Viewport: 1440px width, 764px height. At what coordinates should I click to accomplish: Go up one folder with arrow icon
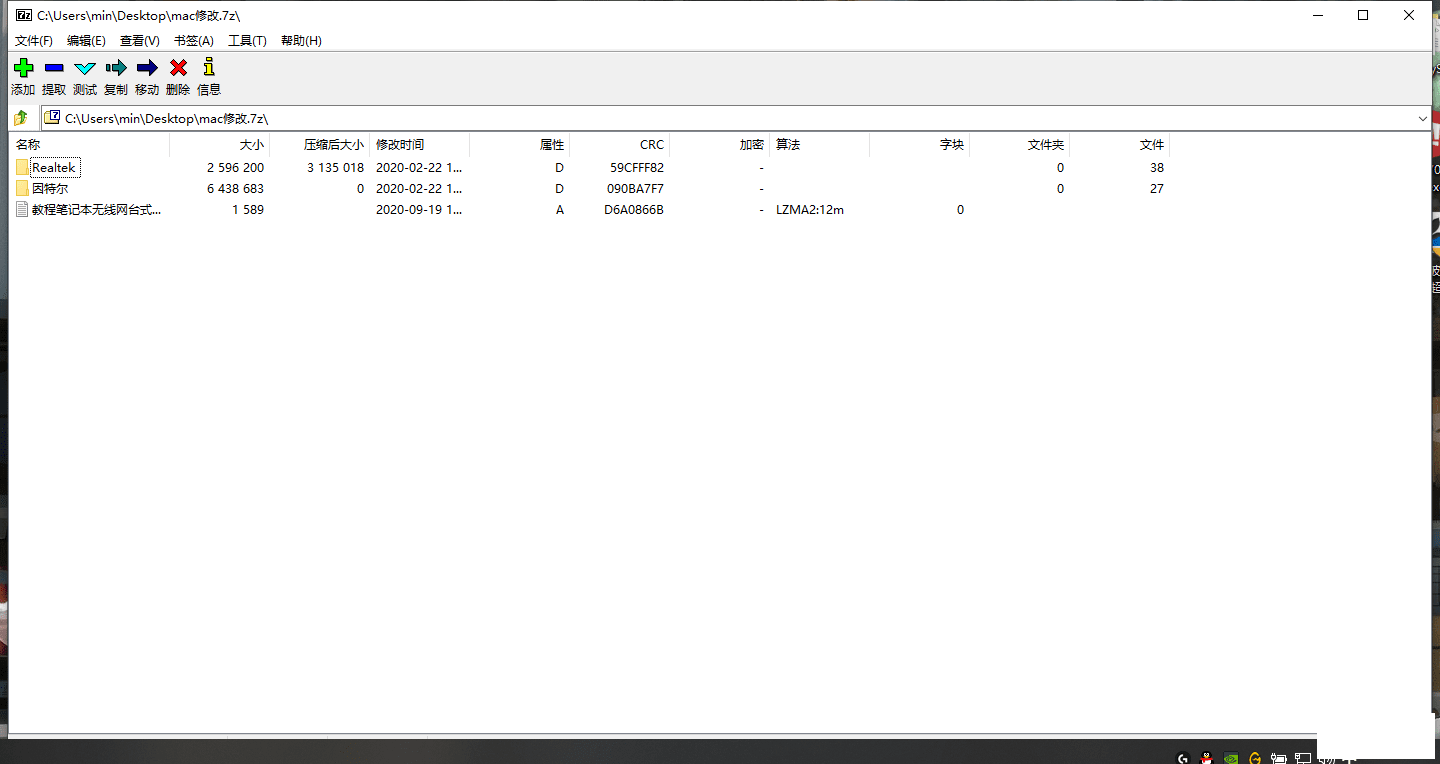pos(21,118)
